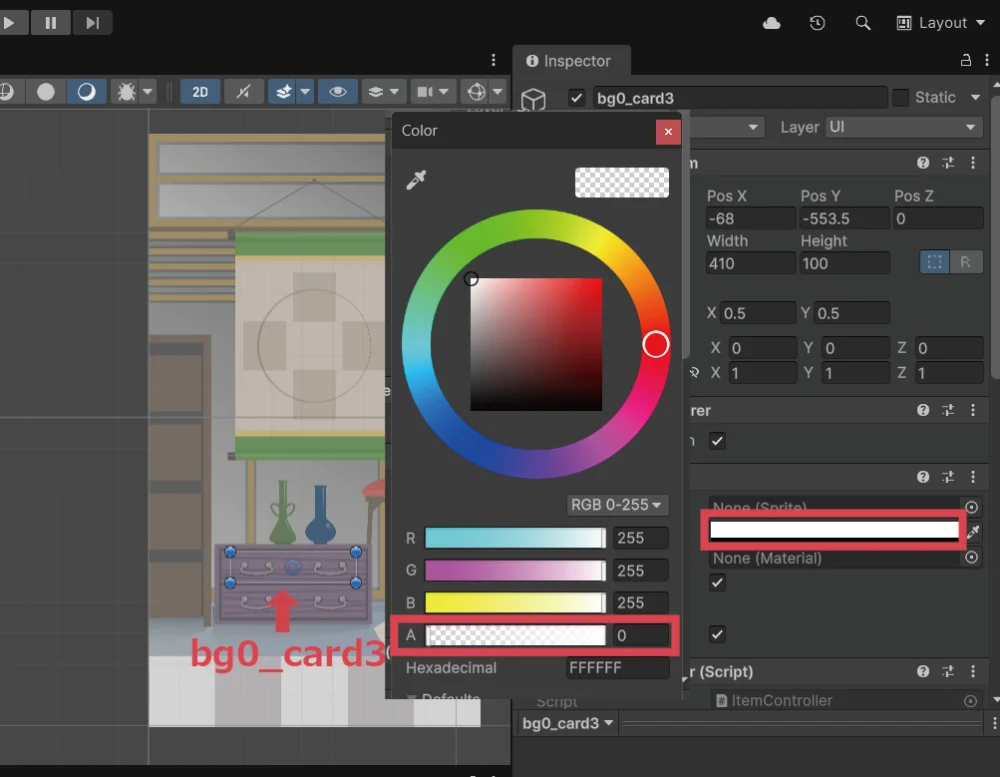This screenshot has height=777, width=1000.
Task: Close the Color picker window
Action: [667, 131]
